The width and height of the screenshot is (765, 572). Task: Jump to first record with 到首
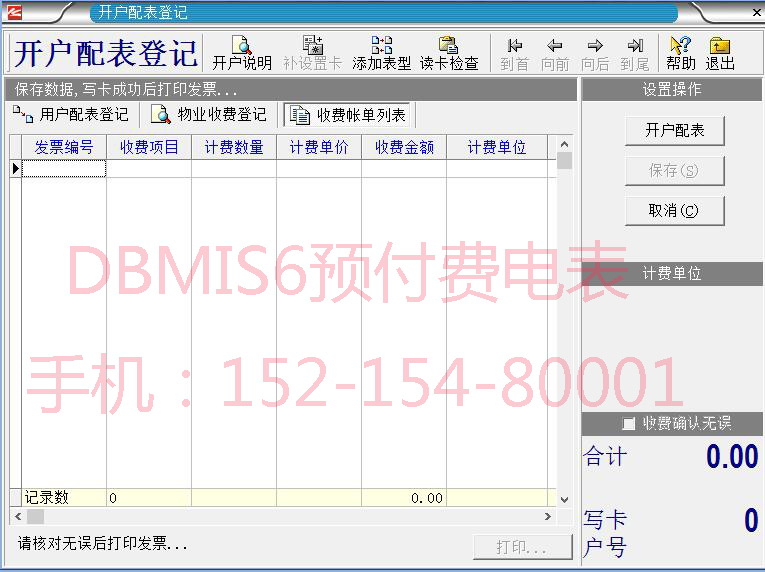pyautogui.click(x=514, y=53)
